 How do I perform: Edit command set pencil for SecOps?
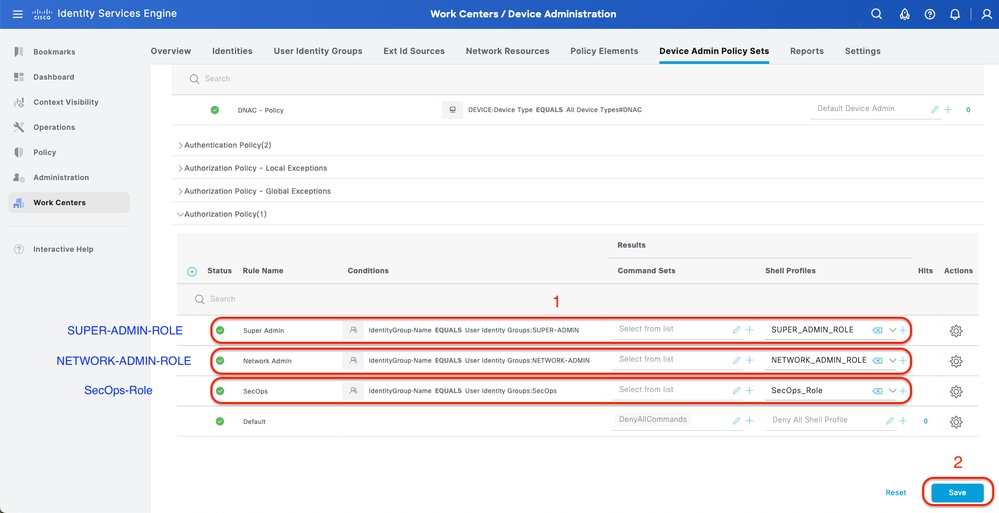point(737,391)
